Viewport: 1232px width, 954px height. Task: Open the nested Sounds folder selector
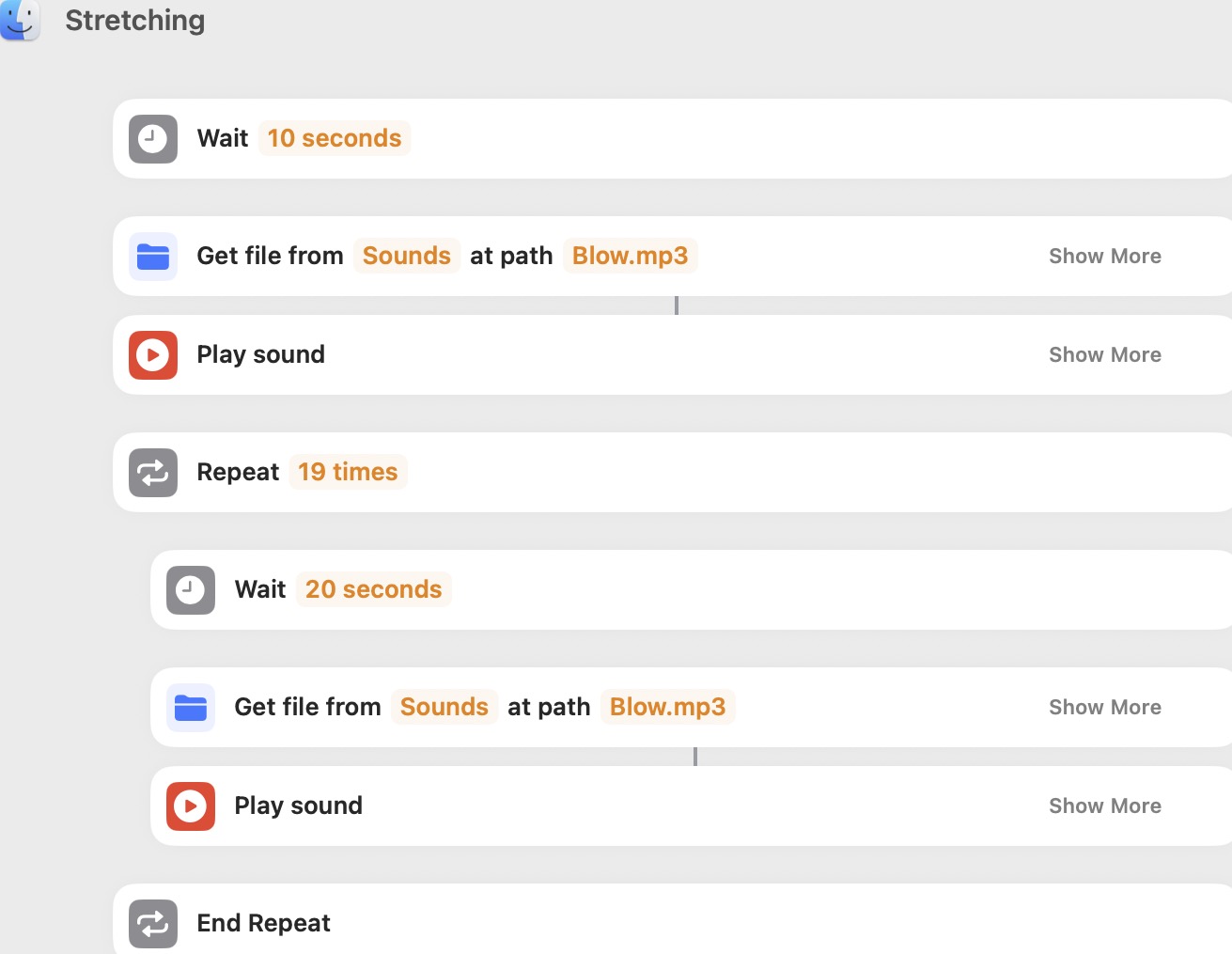click(444, 707)
